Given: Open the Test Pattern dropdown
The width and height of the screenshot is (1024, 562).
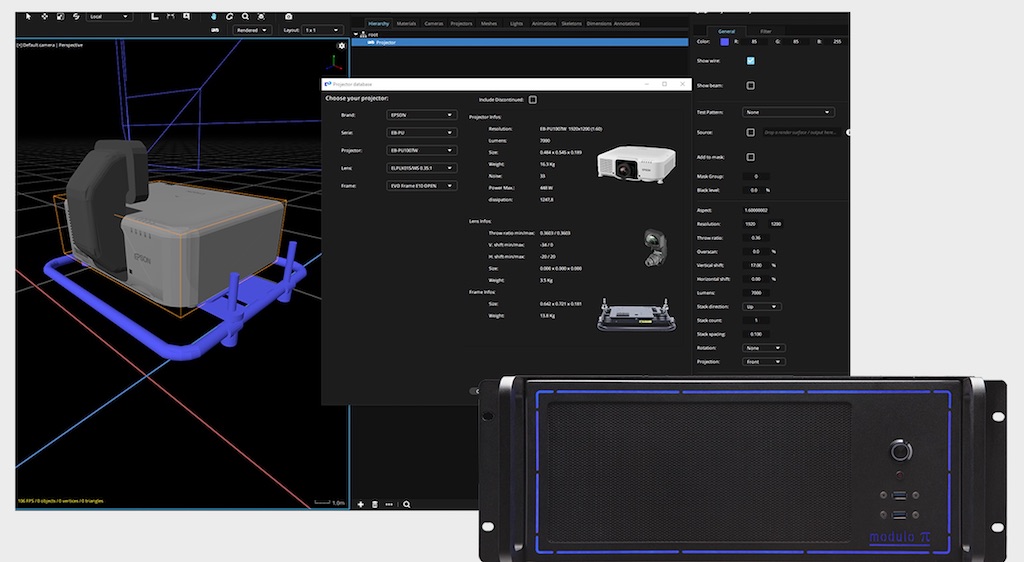Looking at the screenshot, I should click(788, 112).
